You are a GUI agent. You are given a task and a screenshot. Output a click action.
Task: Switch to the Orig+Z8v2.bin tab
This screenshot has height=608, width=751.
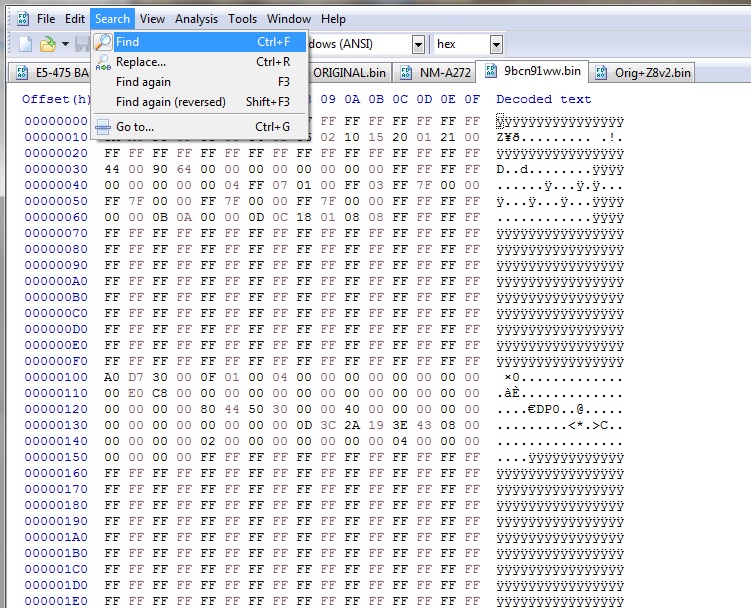[x=642, y=73]
